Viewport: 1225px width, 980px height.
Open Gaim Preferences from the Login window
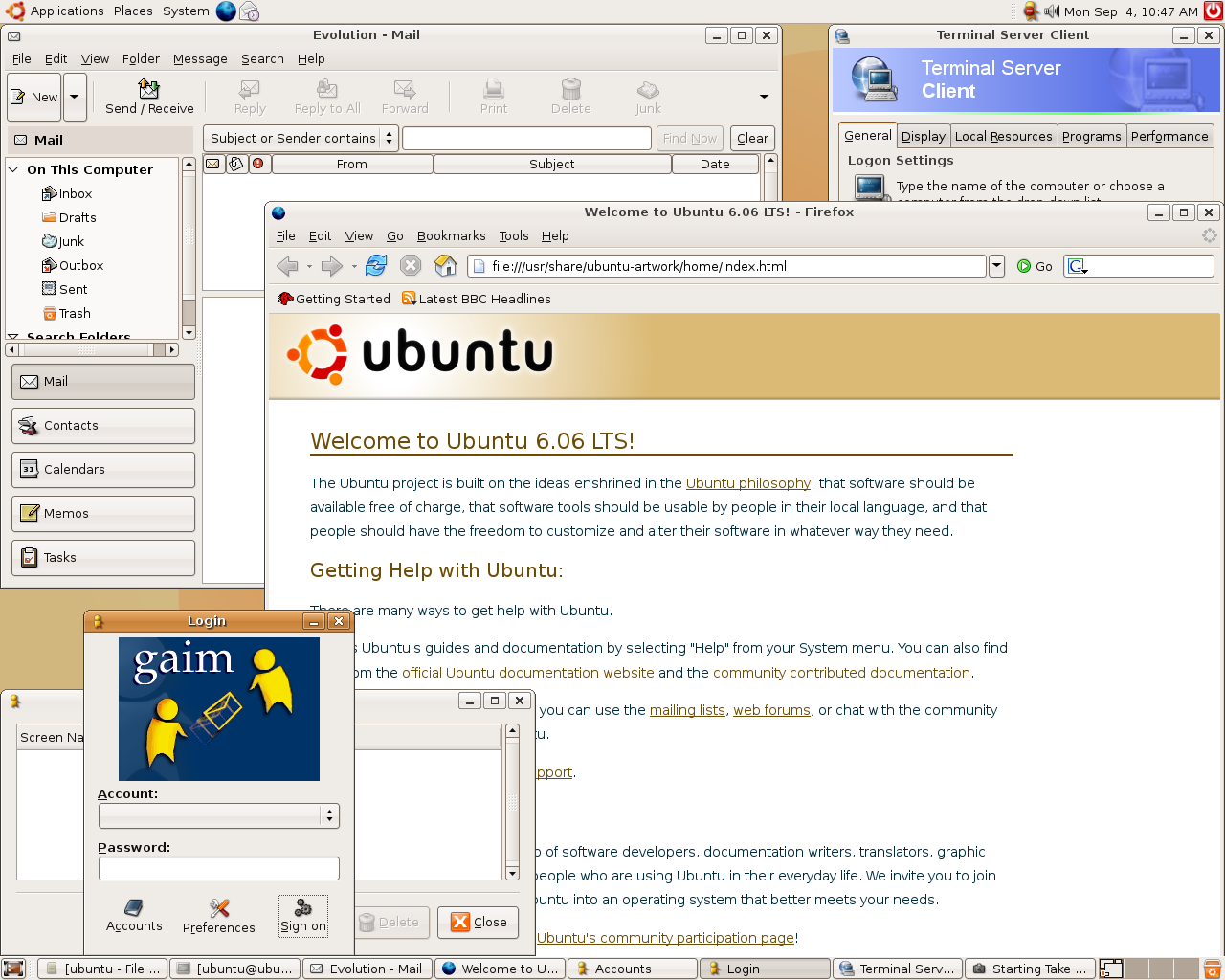pyautogui.click(x=219, y=916)
